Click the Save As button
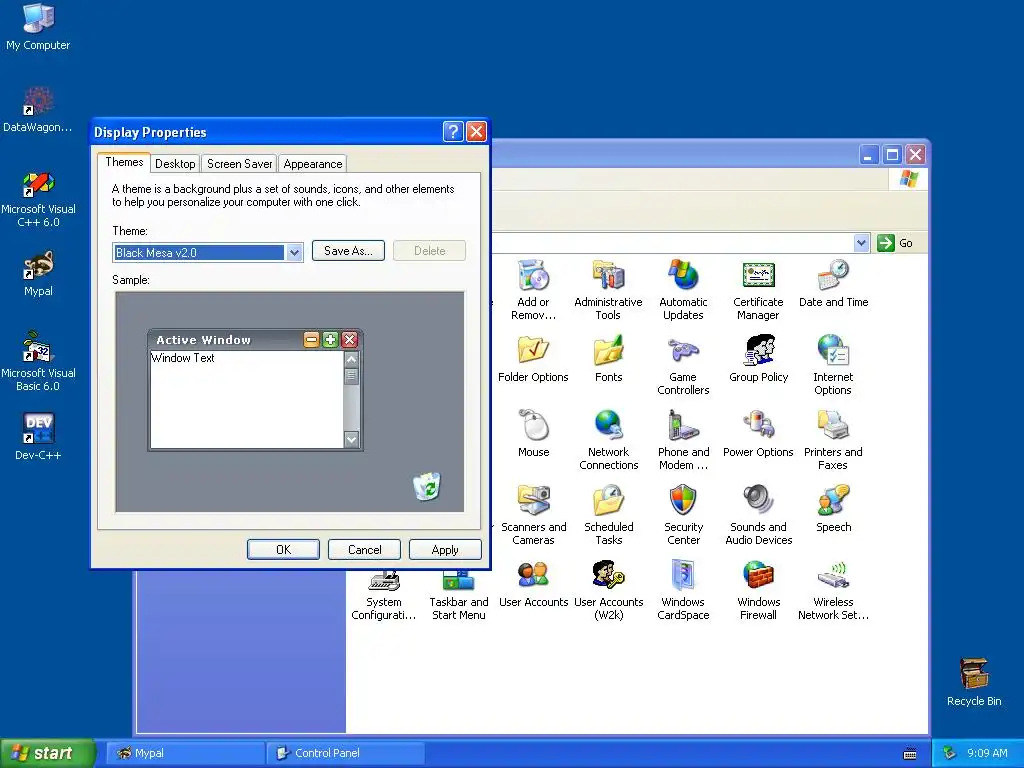Viewport: 1024px width, 768px height. click(x=348, y=251)
